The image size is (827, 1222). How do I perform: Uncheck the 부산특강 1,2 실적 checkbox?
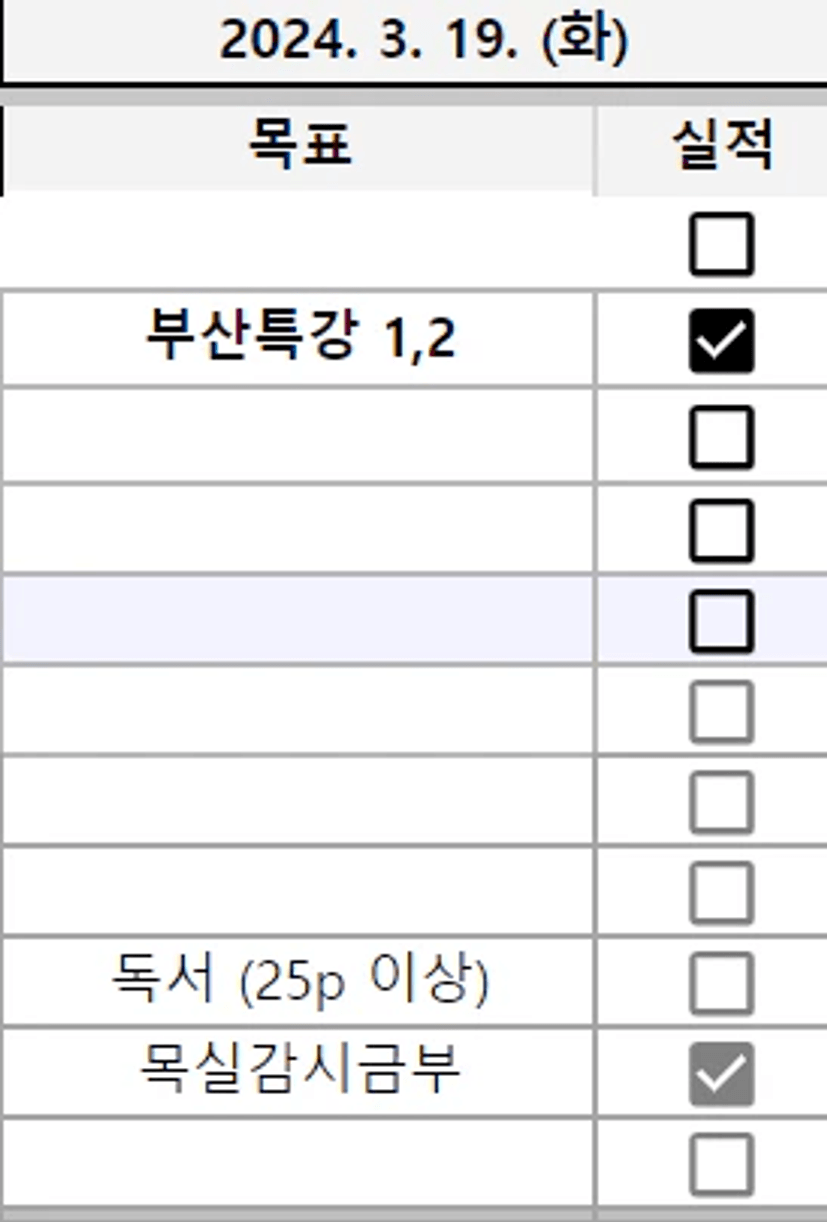click(721, 341)
